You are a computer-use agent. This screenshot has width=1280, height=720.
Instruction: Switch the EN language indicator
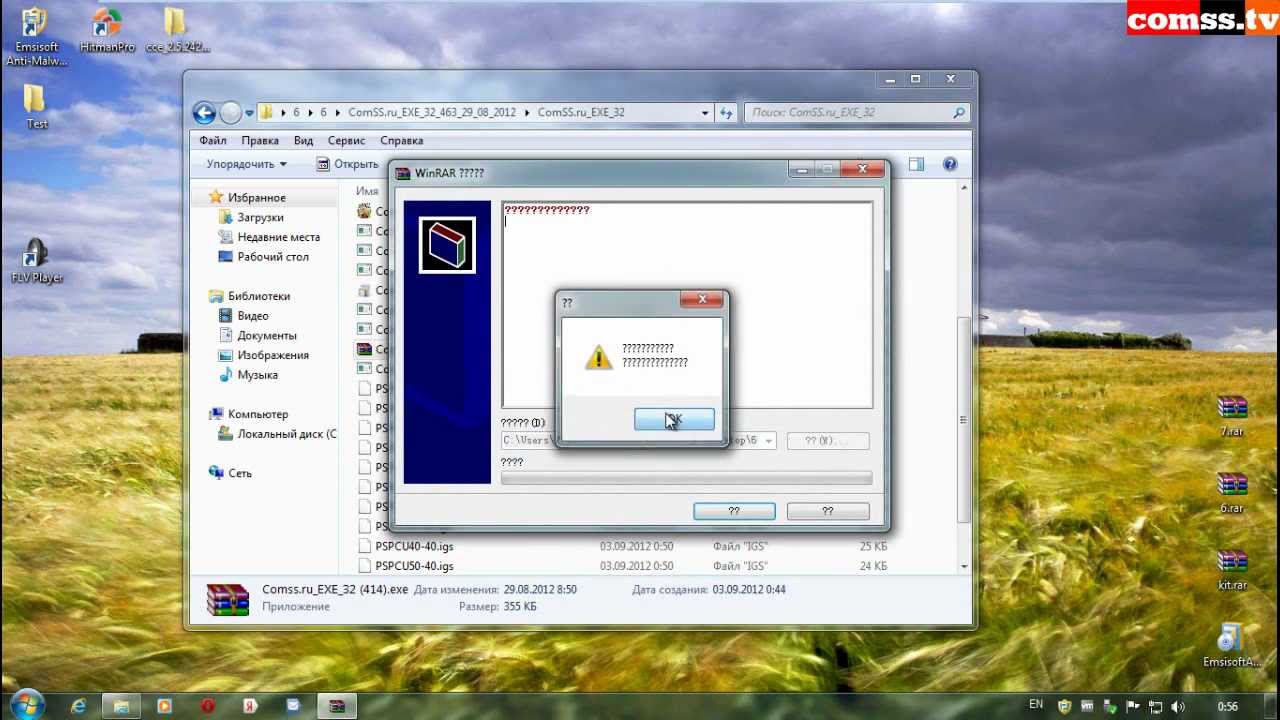(x=1036, y=705)
